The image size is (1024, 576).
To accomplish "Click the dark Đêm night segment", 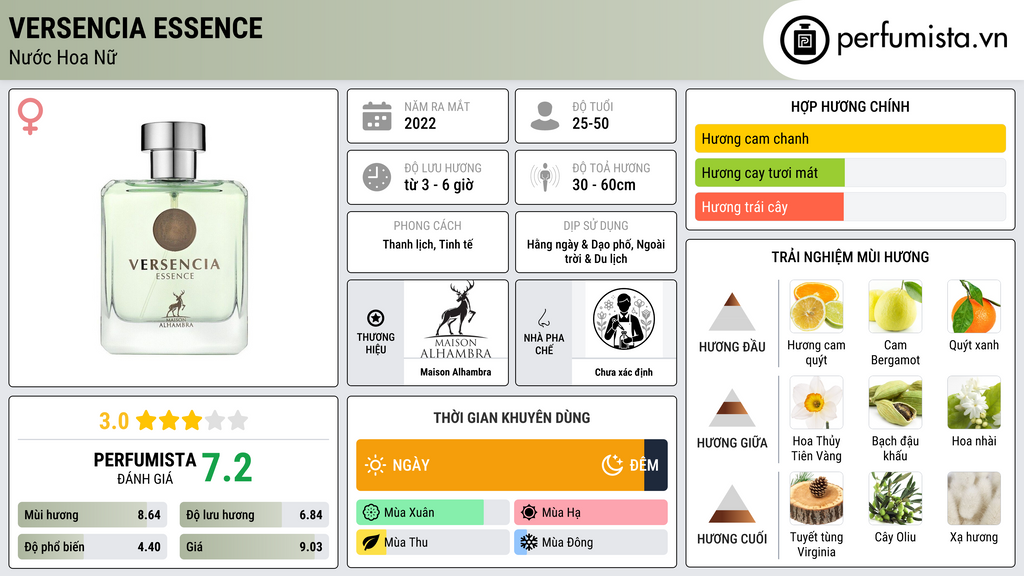I will [x=656, y=465].
